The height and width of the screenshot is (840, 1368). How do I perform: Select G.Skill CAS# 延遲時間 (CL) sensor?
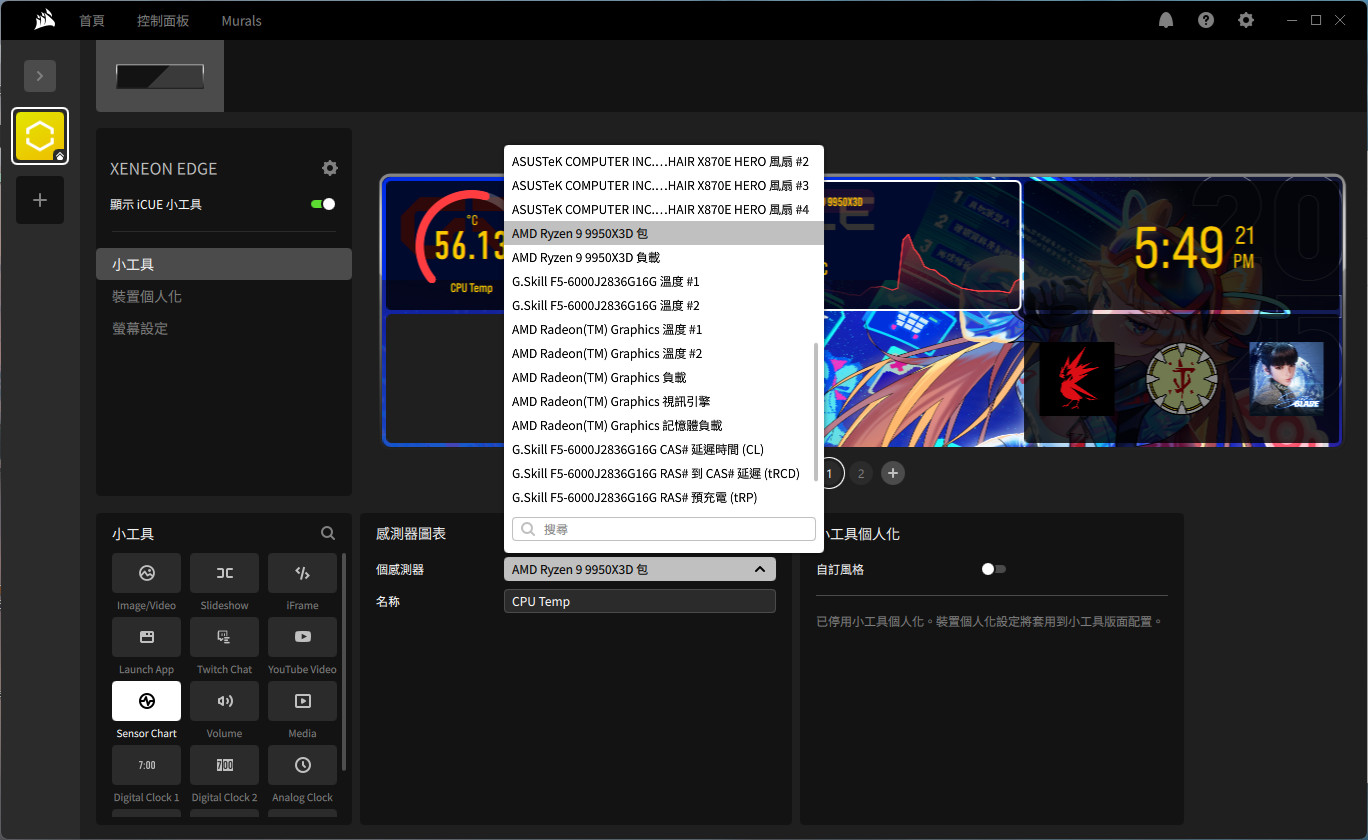[664, 449]
